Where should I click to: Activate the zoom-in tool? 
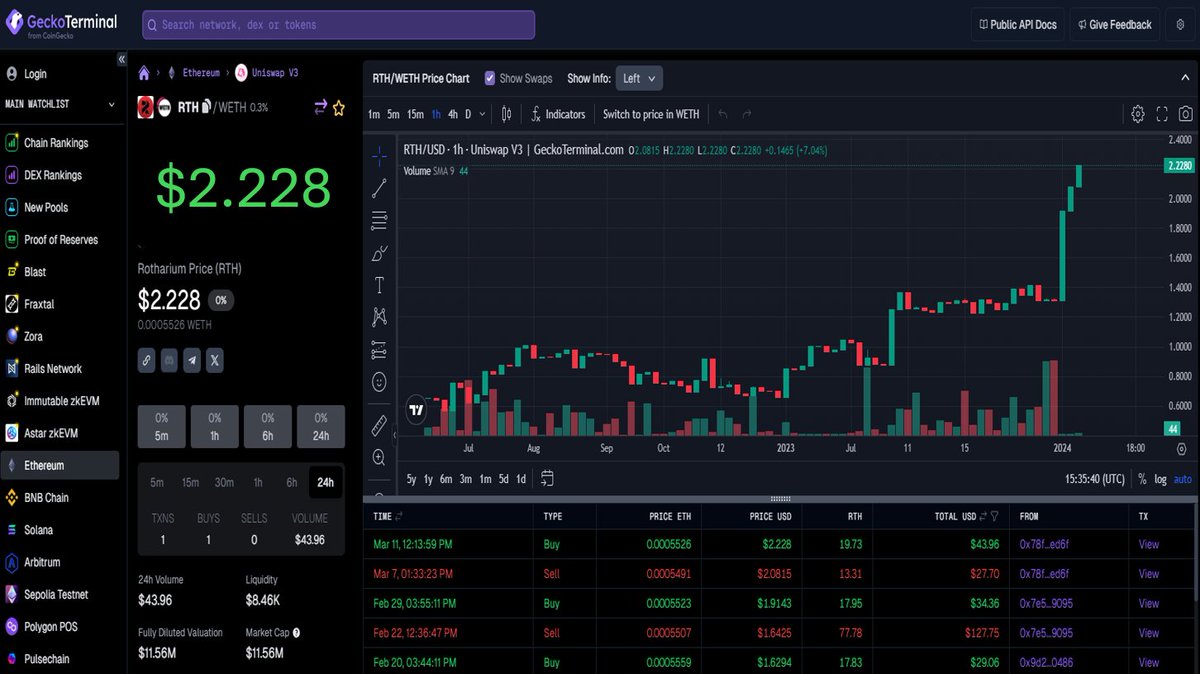380,457
